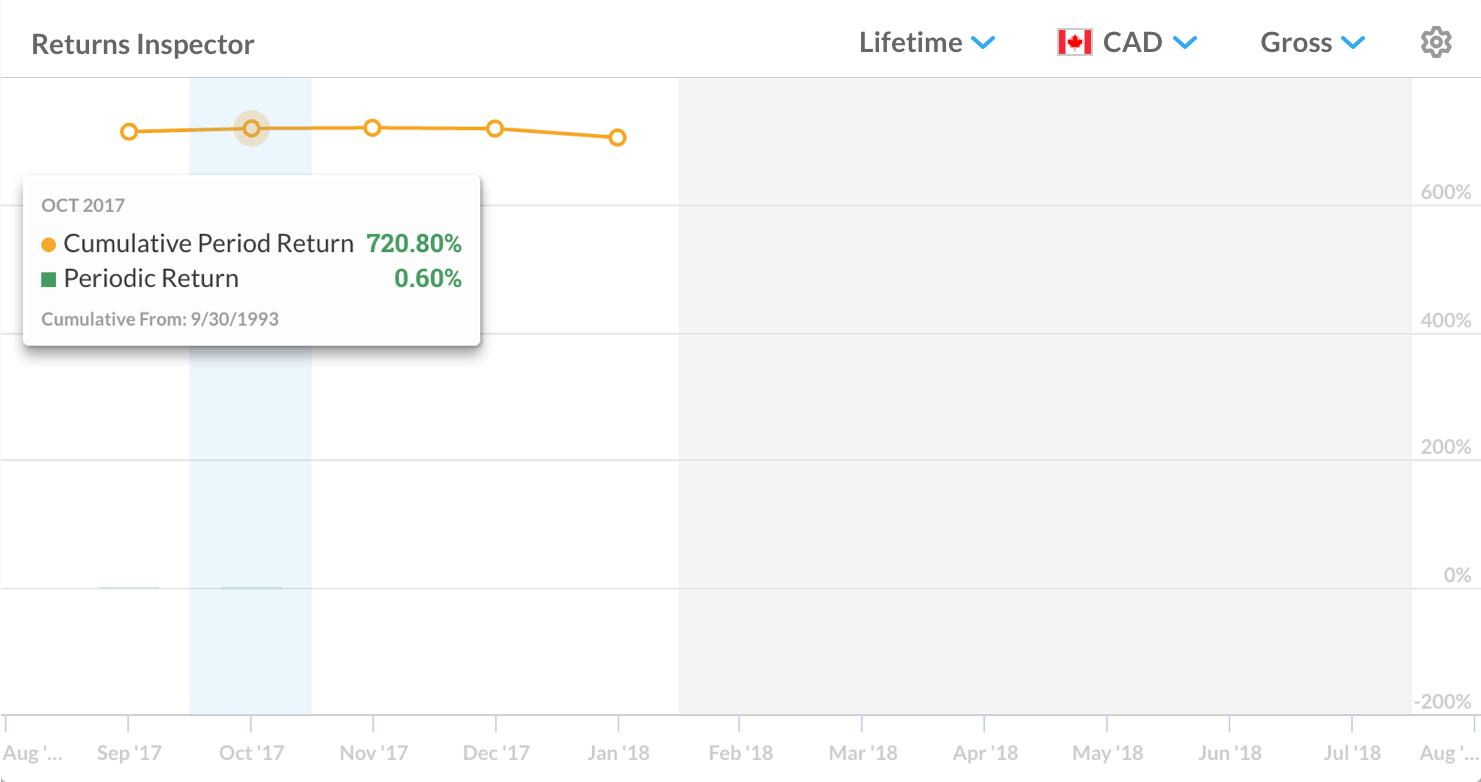Image resolution: width=1481 pixels, height=782 pixels.
Task: Open the settings gear icon
Action: point(1436,43)
